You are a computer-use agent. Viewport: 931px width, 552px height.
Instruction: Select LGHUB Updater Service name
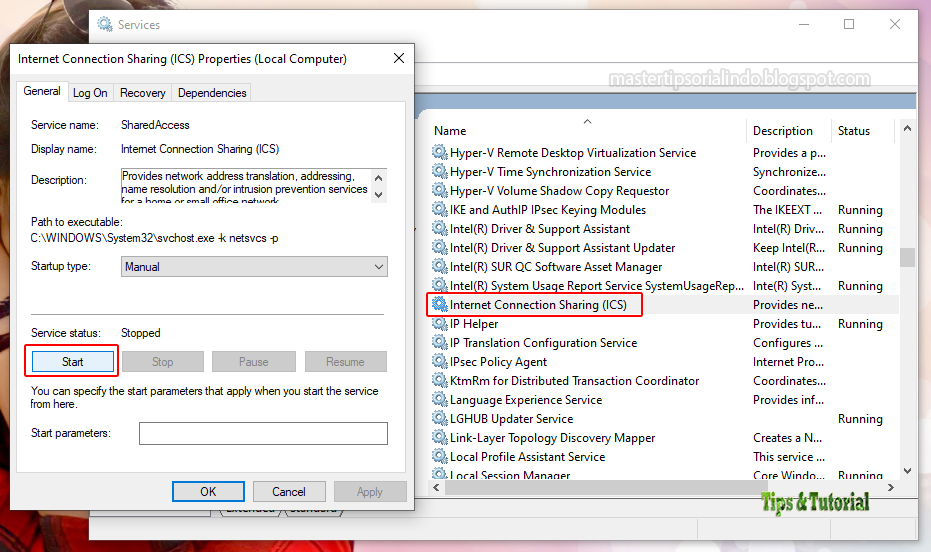pyautogui.click(x=511, y=418)
